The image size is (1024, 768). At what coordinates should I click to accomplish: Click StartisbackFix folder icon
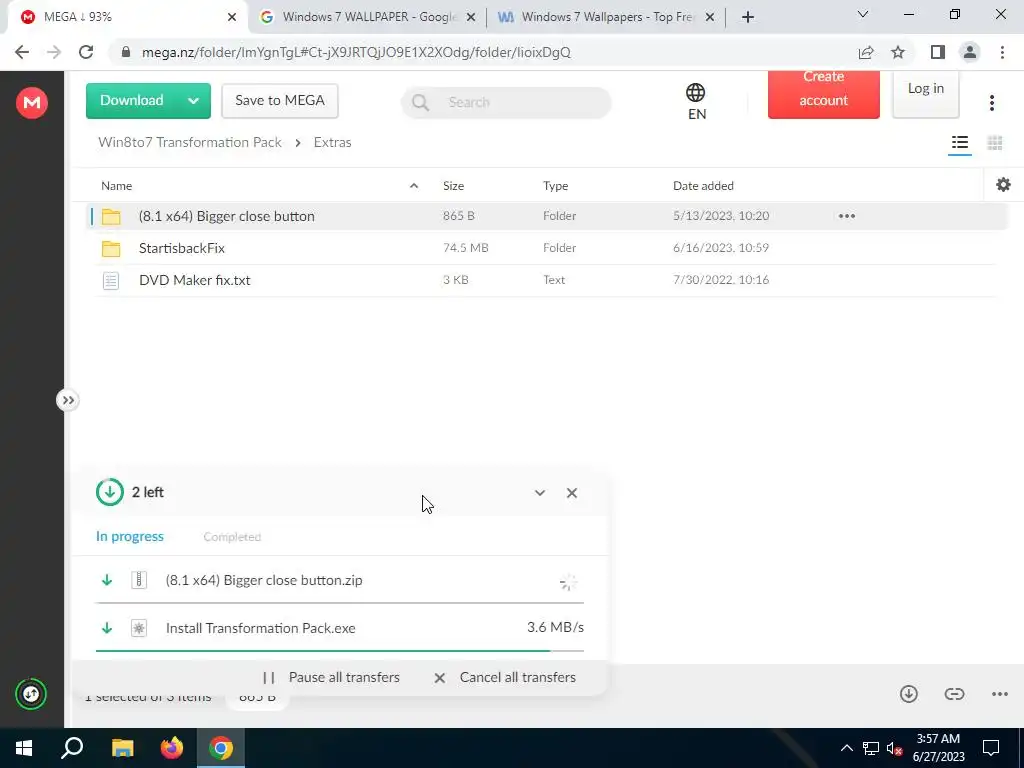pyautogui.click(x=111, y=248)
